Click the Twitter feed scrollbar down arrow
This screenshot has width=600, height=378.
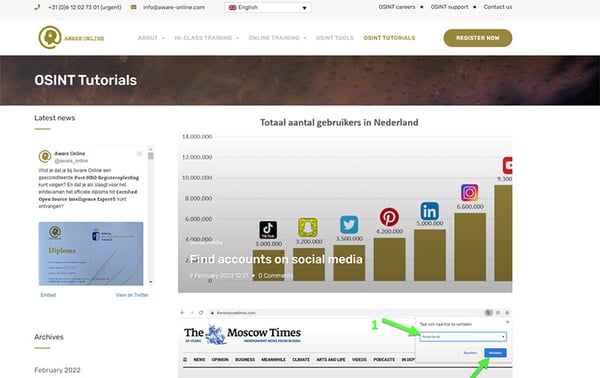(x=151, y=282)
